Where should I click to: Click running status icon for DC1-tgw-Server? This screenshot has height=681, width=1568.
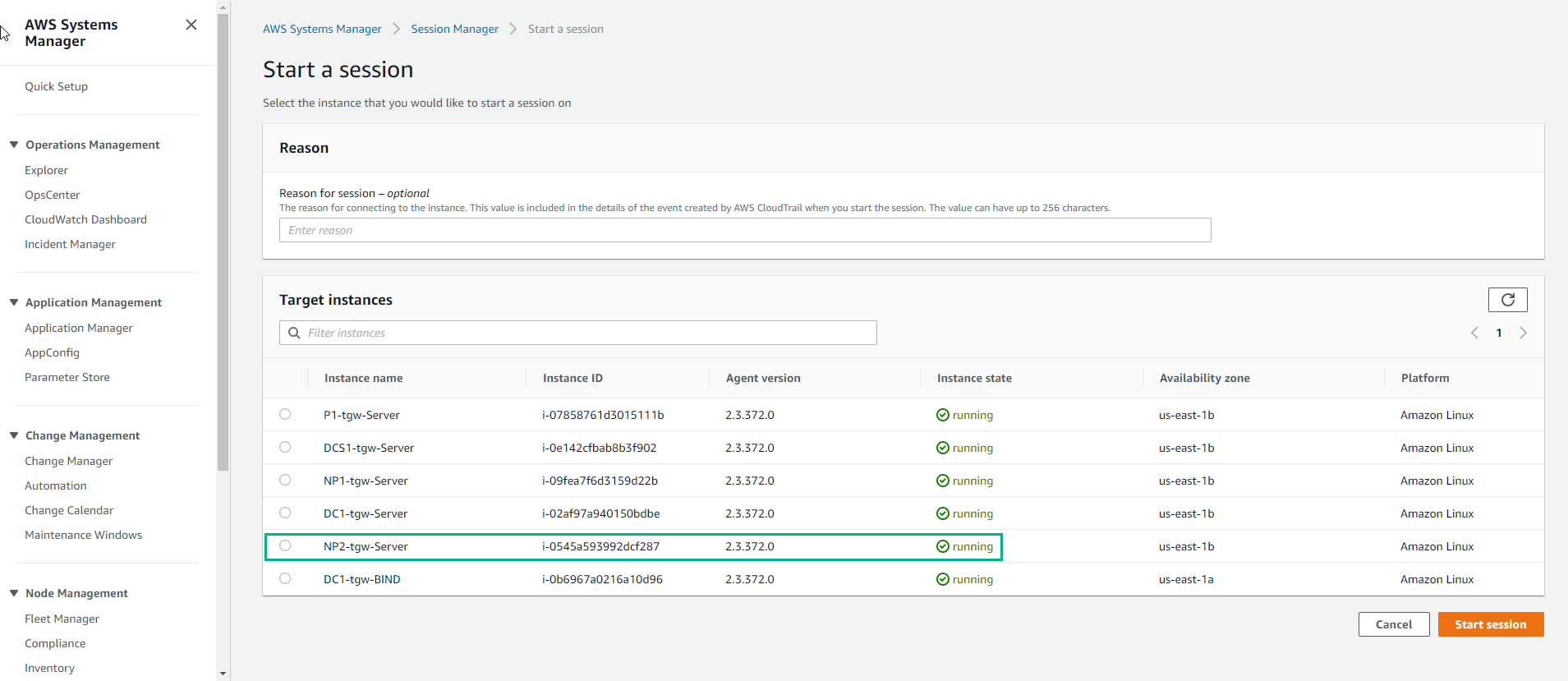(943, 513)
